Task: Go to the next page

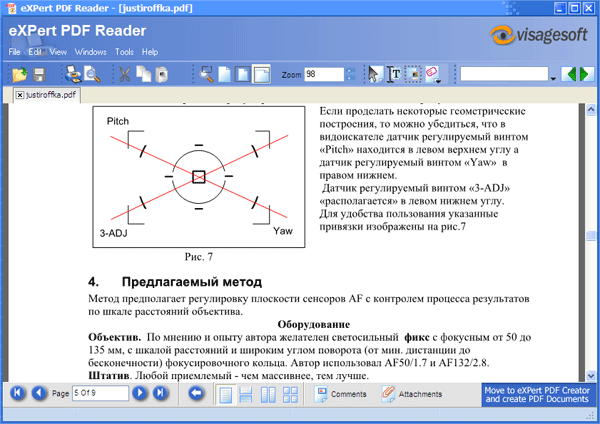Action: coord(140,393)
